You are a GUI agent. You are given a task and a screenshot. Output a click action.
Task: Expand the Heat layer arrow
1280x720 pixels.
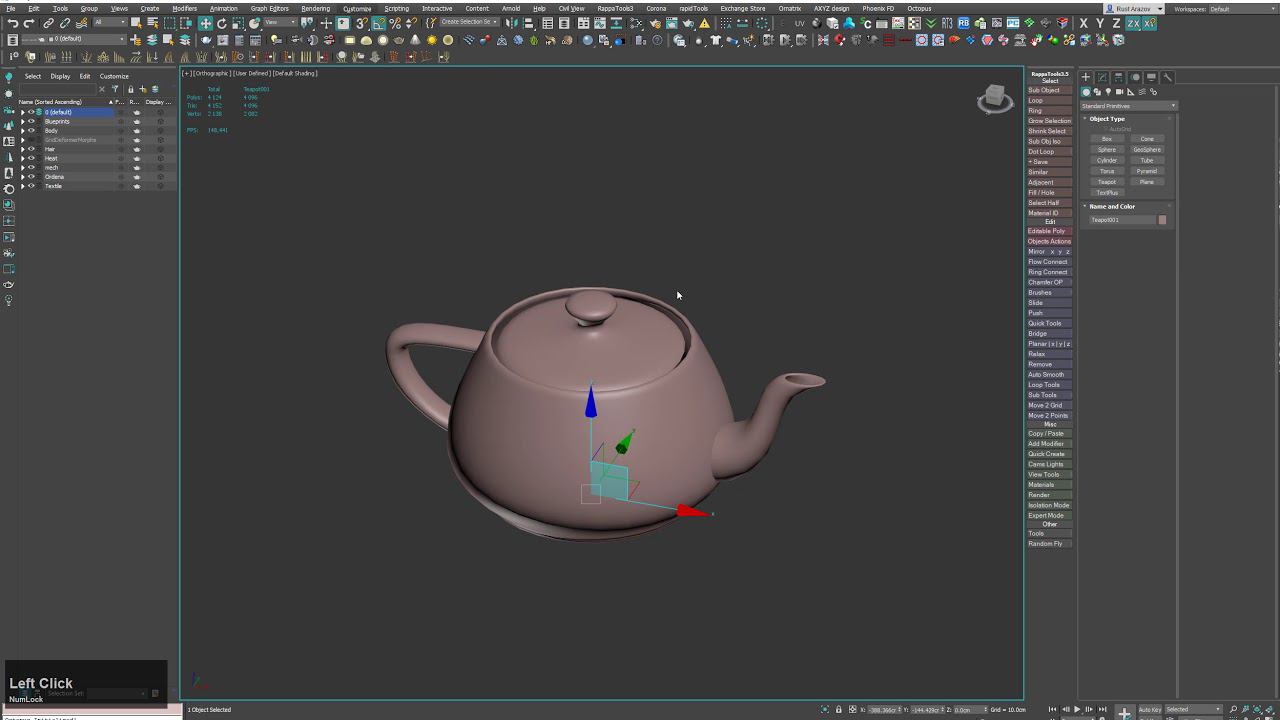(22, 158)
